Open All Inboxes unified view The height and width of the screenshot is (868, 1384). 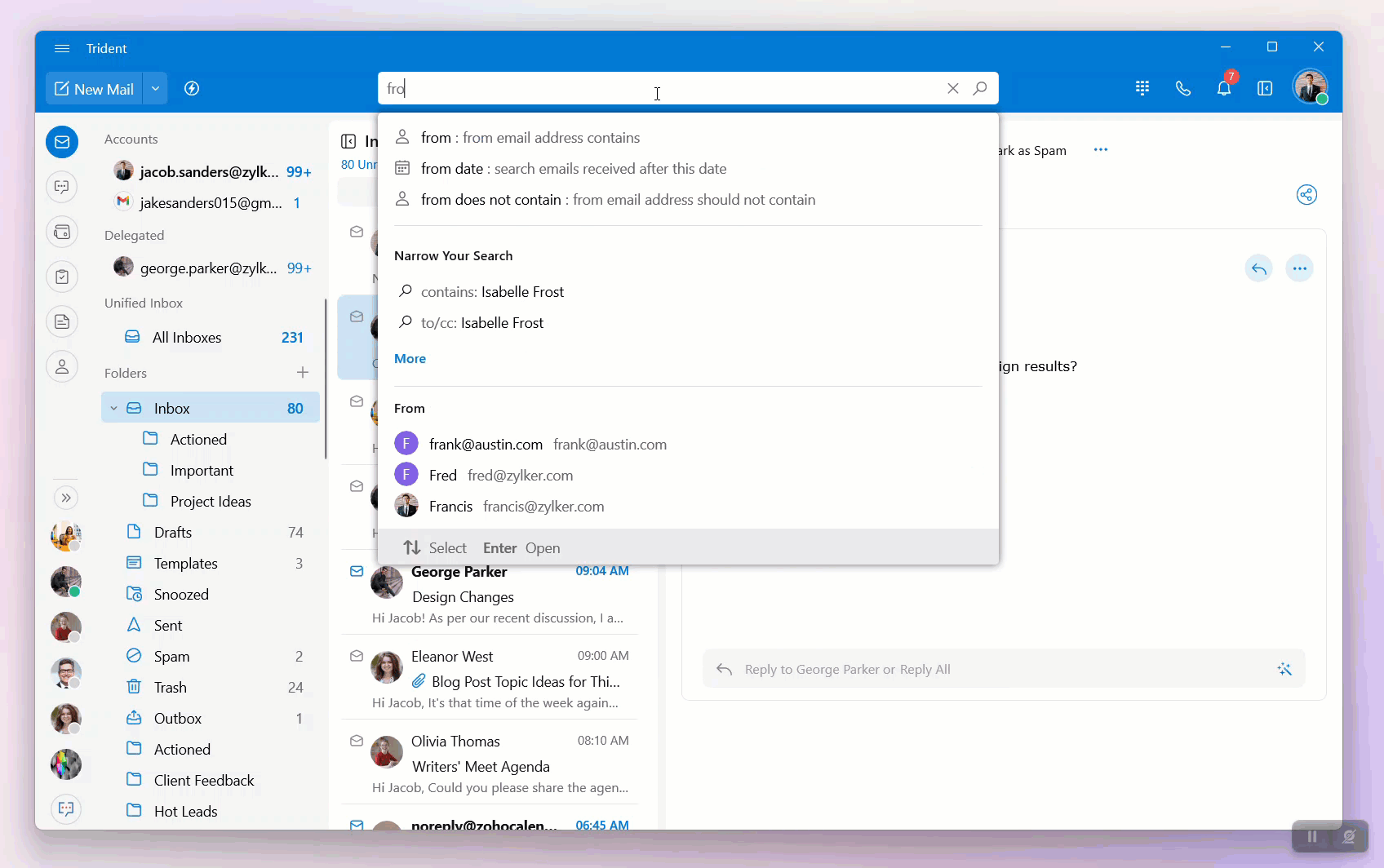pyautogui.click(x=212, y=338)
